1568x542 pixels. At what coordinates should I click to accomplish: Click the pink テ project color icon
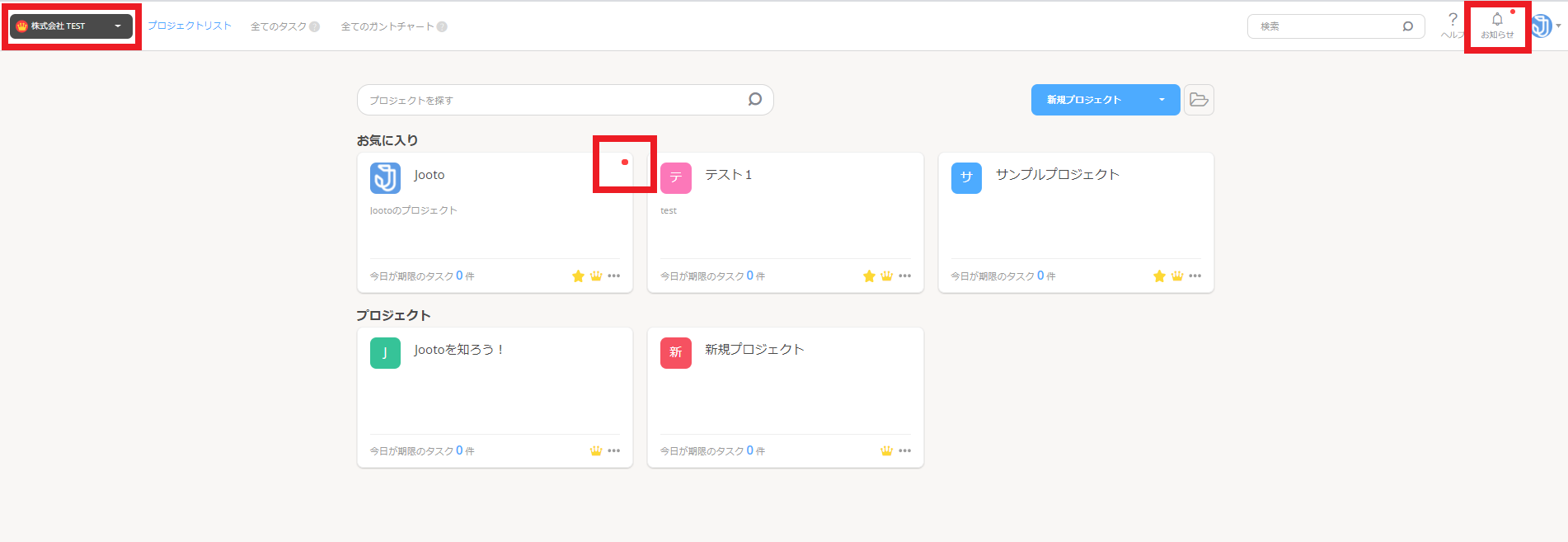676,178
